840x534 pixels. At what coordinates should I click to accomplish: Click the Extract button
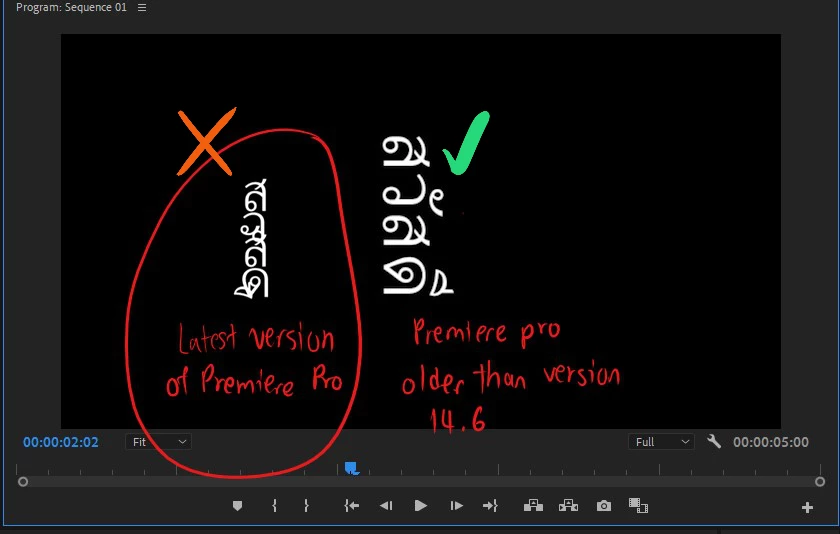click(x=568, y=505)
